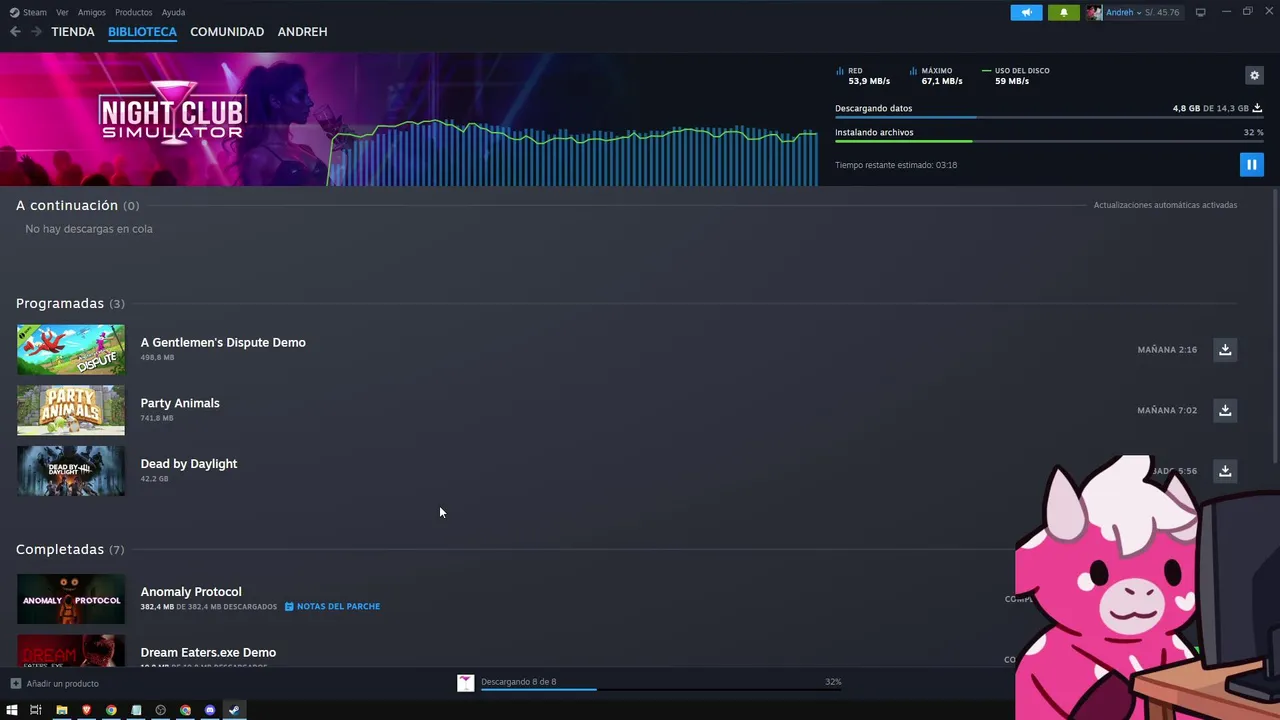Click the MAÑANA 2:16 scheduled time

[x=1167, y=350]
